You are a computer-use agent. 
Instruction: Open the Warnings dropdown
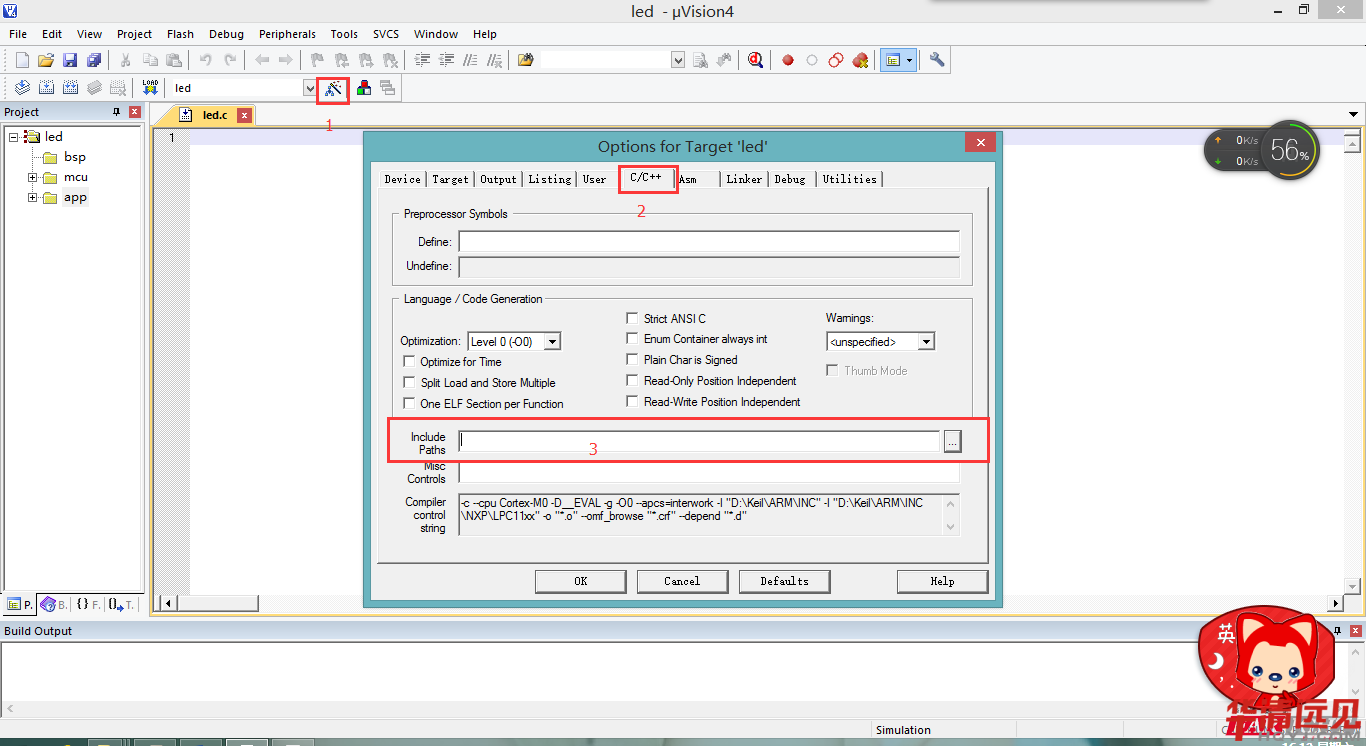926,342
